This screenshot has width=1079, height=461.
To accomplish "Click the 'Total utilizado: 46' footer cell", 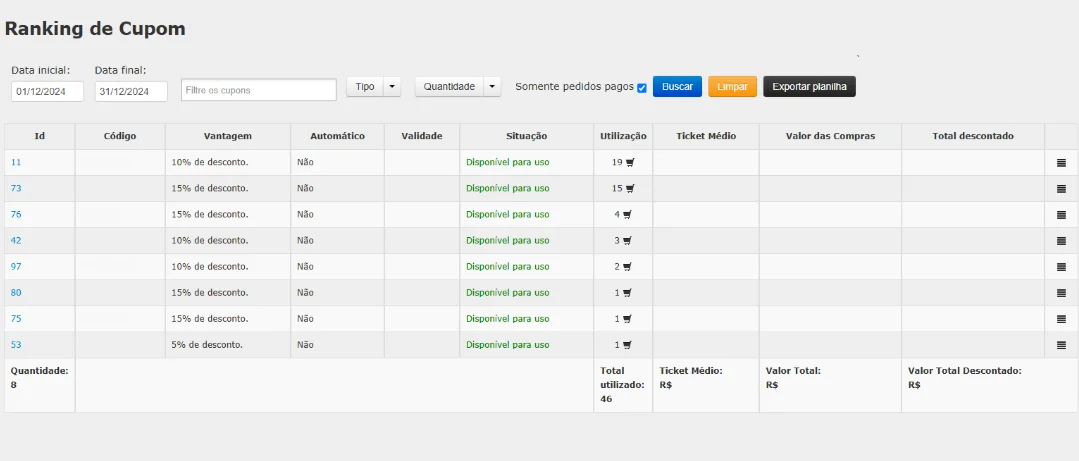I will [623, 385].
